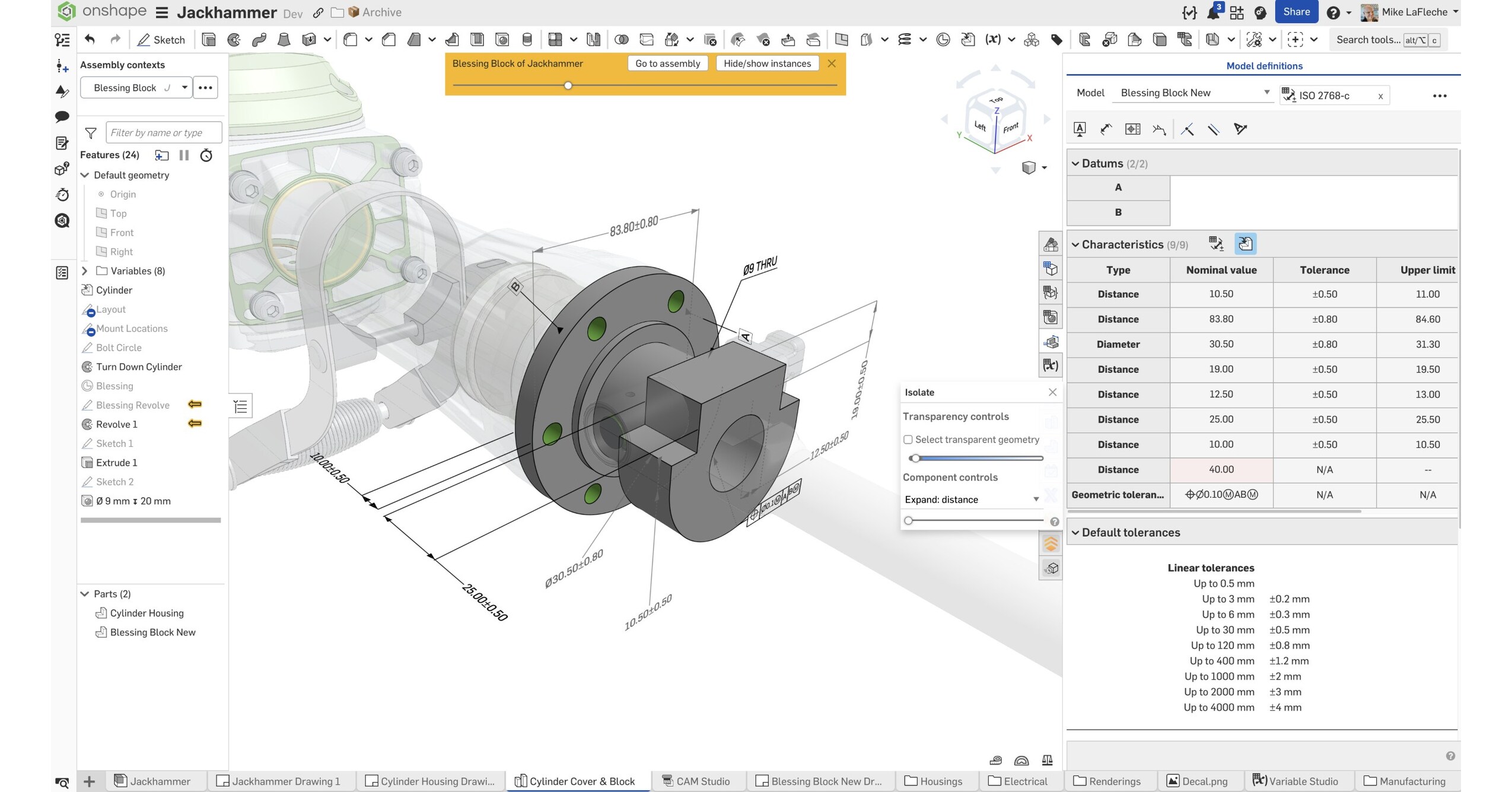
Task: Click the geometric tolerance frame icon
Action: tap(1132, 129)
